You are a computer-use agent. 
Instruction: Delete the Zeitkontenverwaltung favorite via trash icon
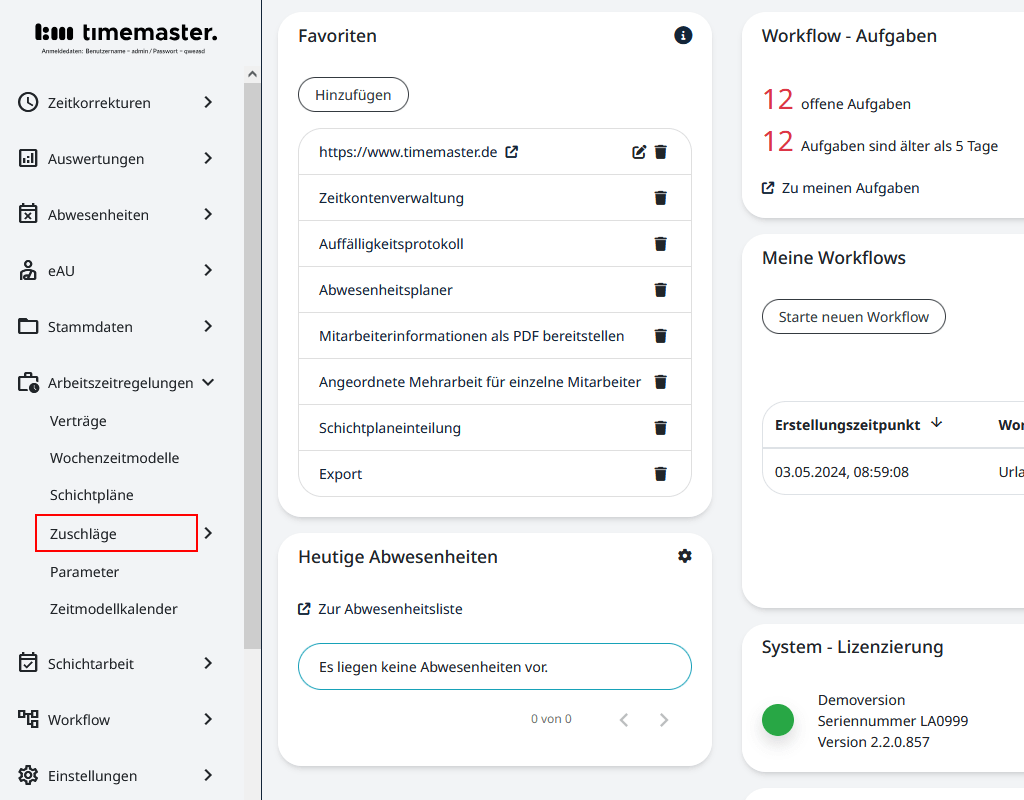(660, 197)
